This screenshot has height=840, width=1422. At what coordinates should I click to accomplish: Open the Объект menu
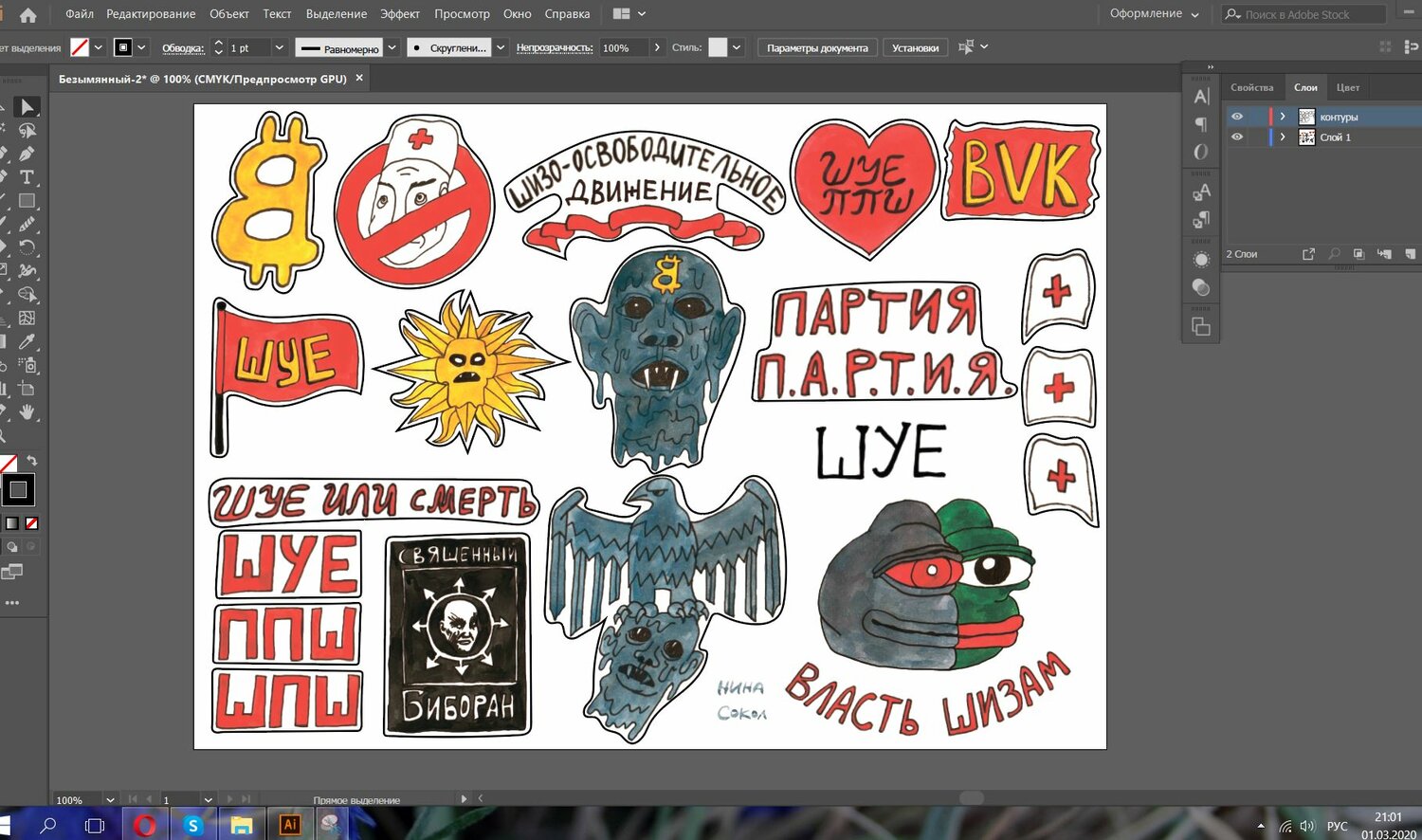tap(229, 14)
